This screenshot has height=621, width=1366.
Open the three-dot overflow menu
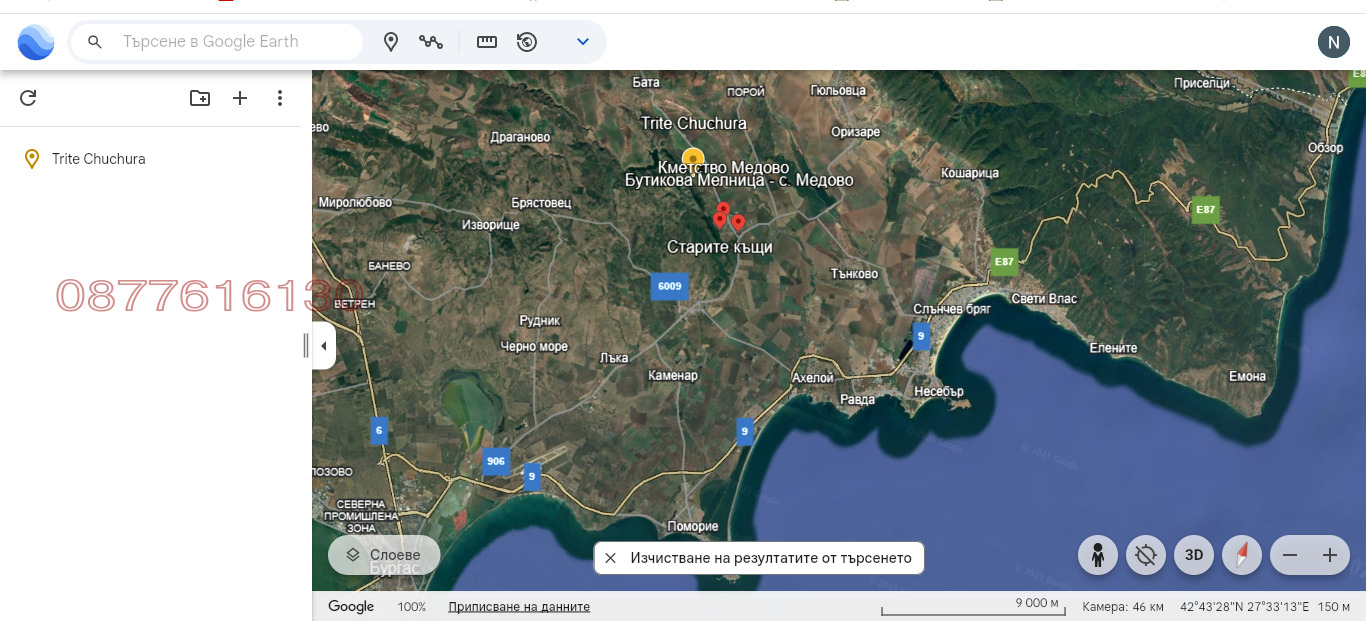280,97
